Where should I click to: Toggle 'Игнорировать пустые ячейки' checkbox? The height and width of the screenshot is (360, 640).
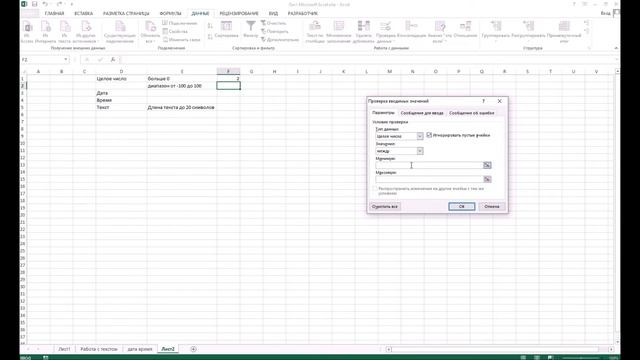pyautogui.click(x=429, y=135)
